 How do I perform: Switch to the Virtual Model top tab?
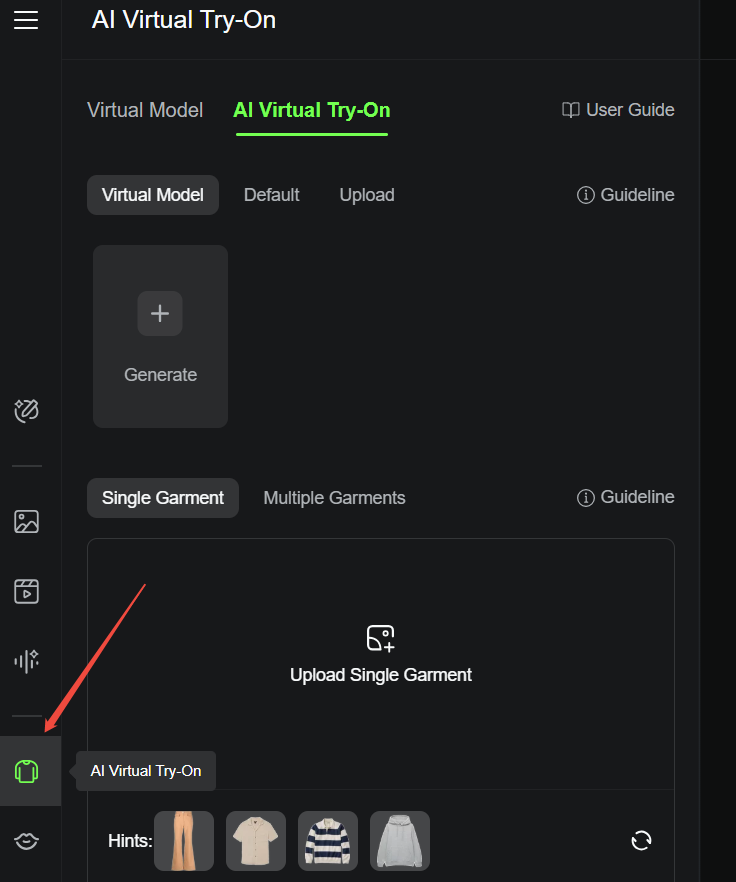coord(145,110)
